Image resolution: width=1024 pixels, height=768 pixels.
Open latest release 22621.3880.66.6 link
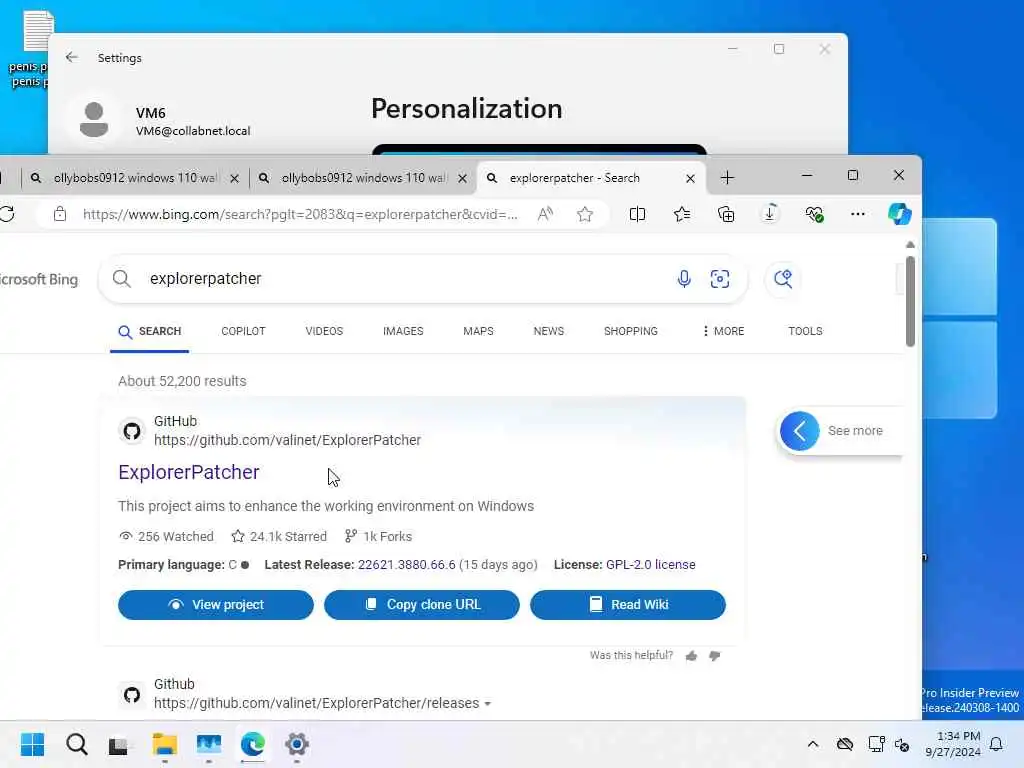[406, 564]
